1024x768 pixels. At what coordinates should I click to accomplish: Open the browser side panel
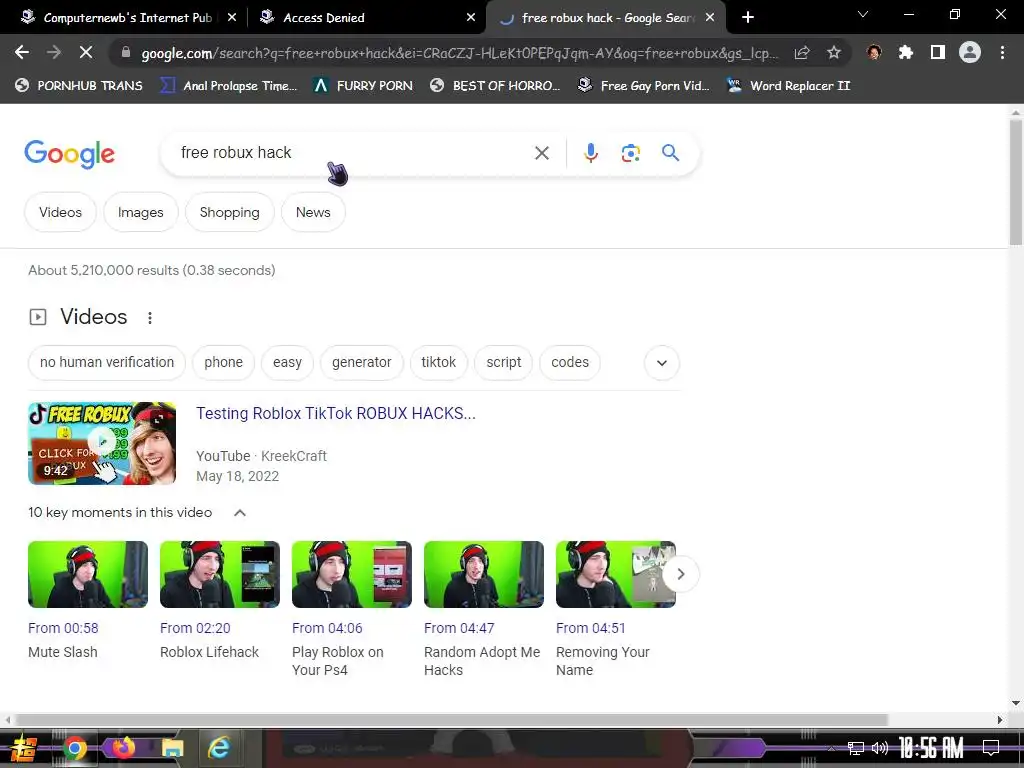tap(938, 52)
